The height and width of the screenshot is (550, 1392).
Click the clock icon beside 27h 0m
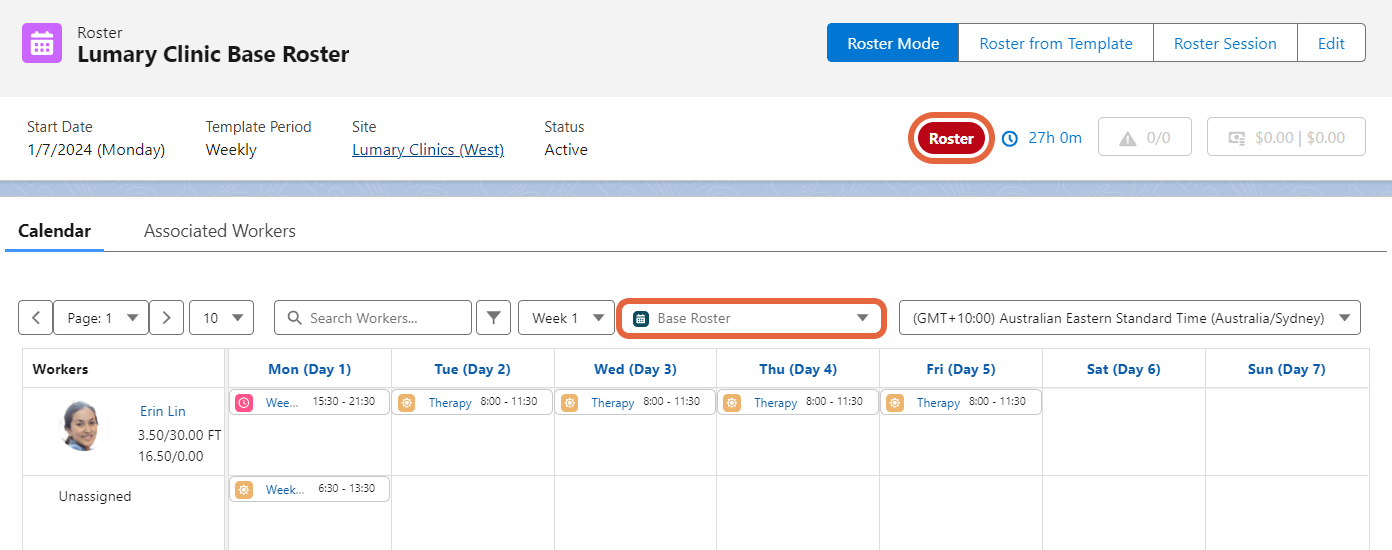point(1010,138)
